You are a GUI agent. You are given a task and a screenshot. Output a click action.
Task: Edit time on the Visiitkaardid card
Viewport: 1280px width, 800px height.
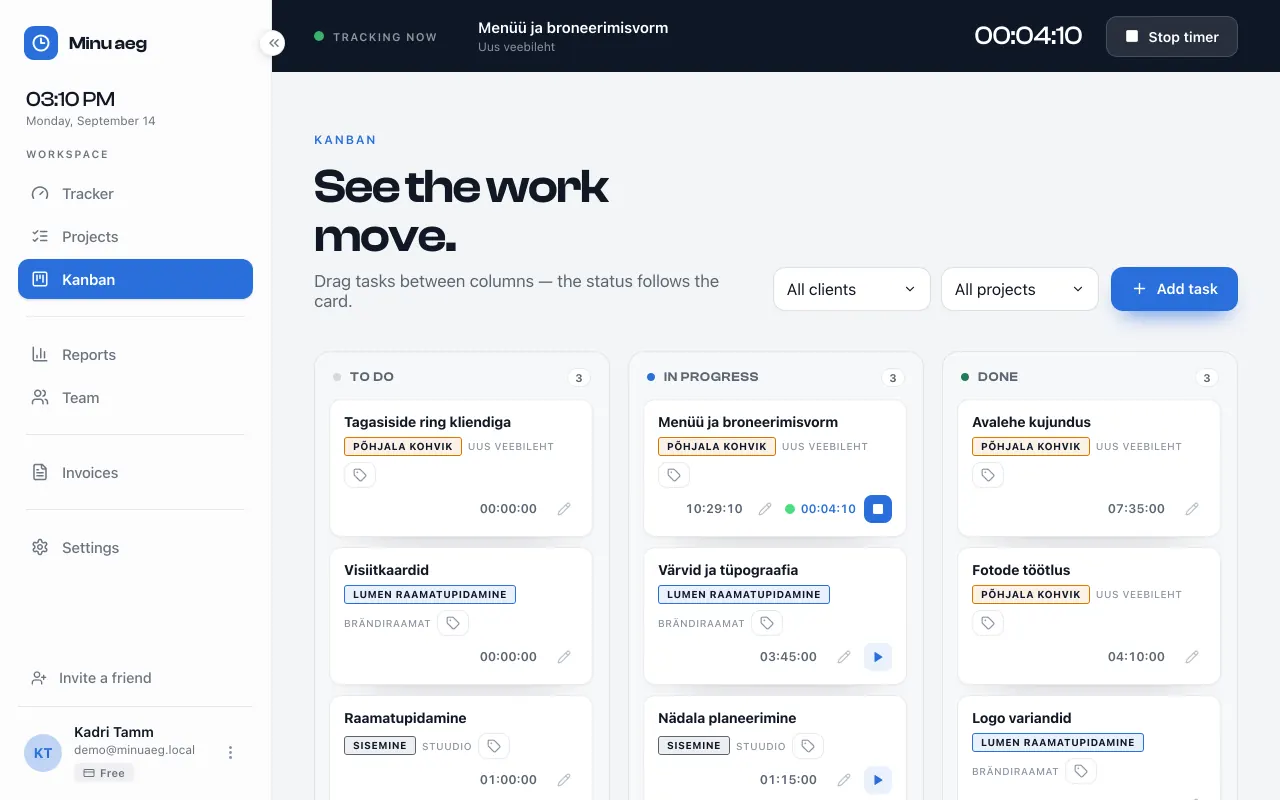pyautogui.click(x=564, y=657)
